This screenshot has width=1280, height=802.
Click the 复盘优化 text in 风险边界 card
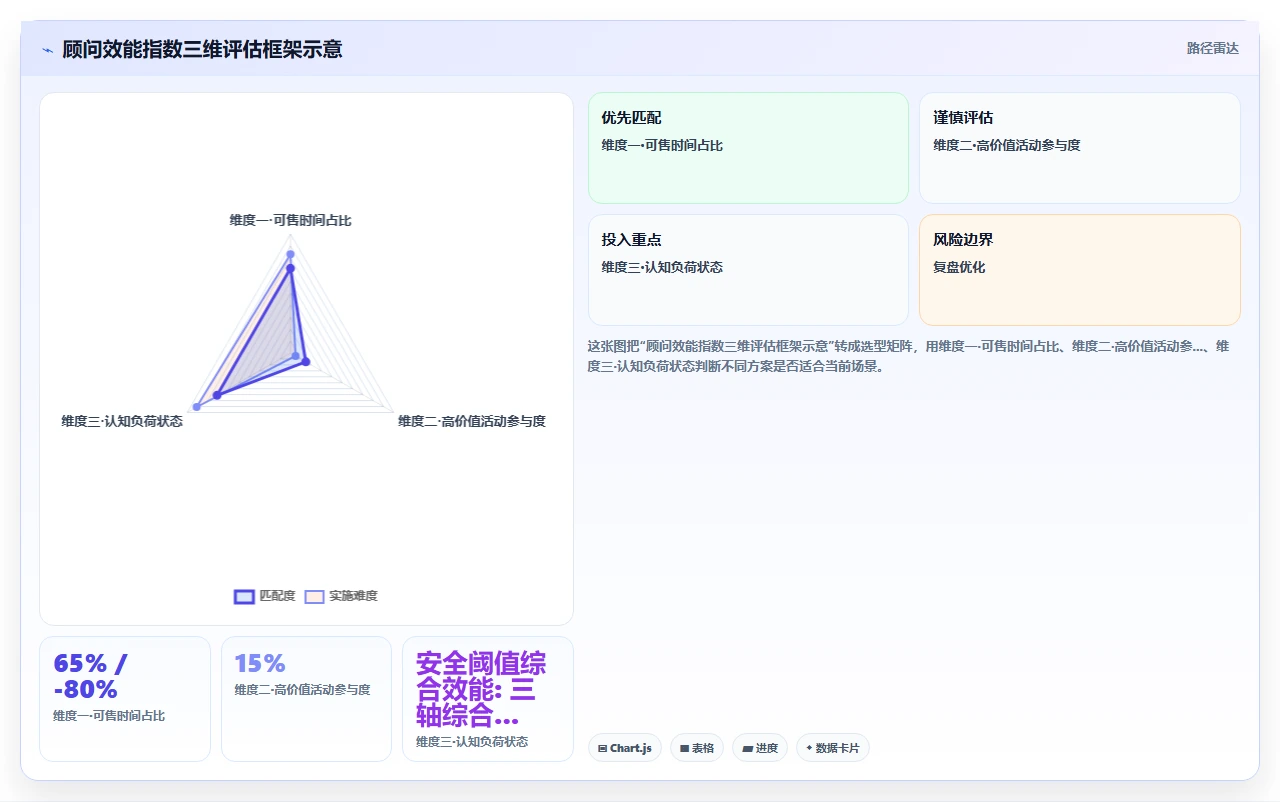959,268
